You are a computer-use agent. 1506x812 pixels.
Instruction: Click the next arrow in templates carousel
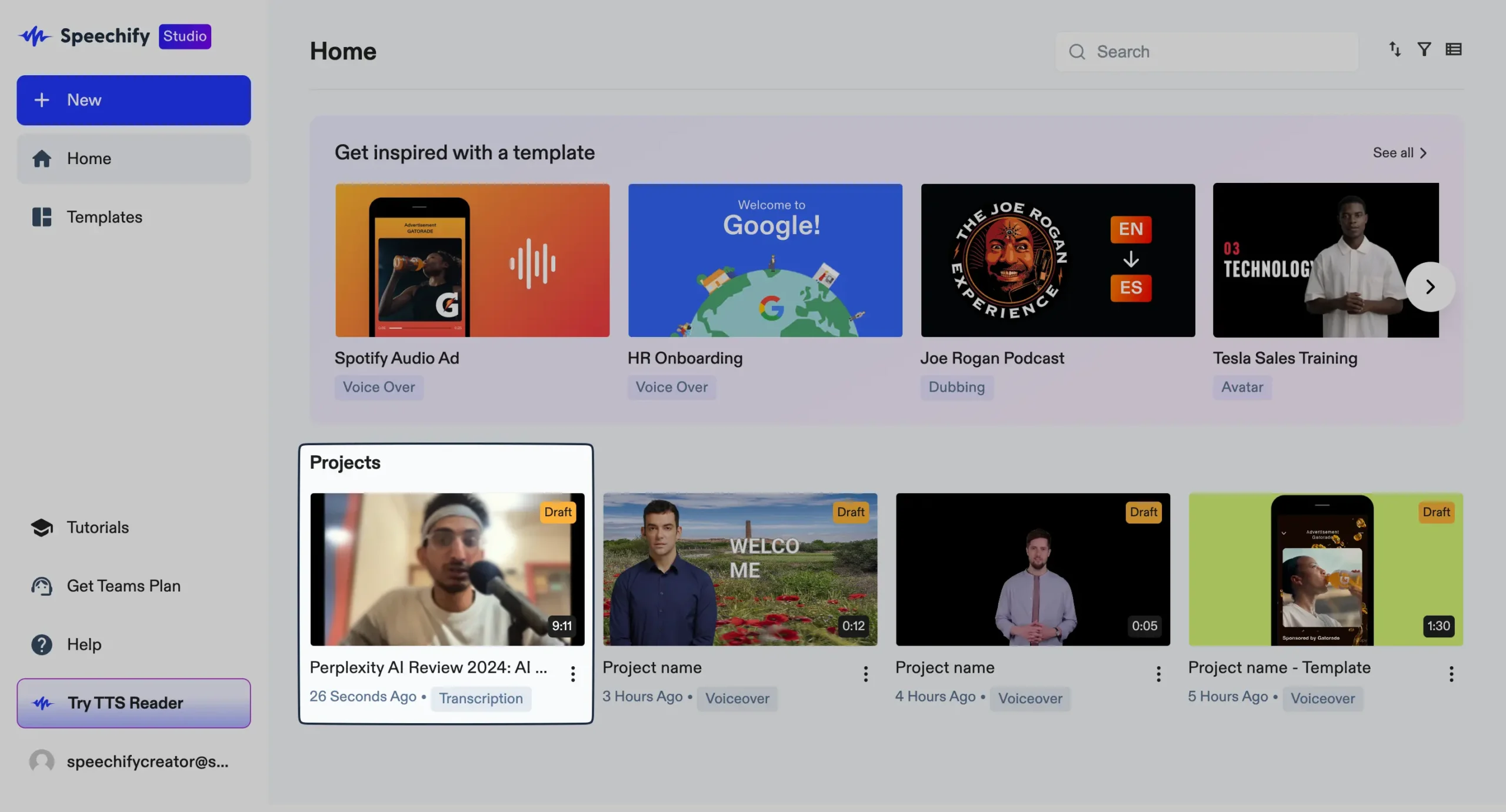1430,287
